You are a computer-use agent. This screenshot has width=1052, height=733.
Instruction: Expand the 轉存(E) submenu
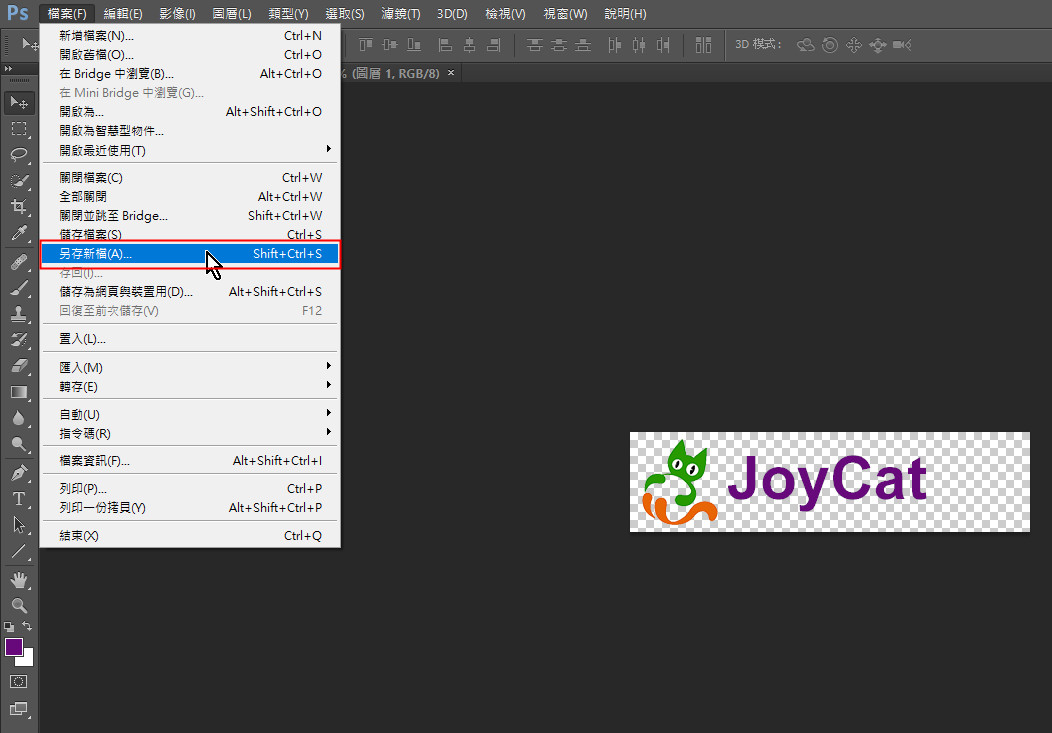pyautogui.click(x=190, y=387)
